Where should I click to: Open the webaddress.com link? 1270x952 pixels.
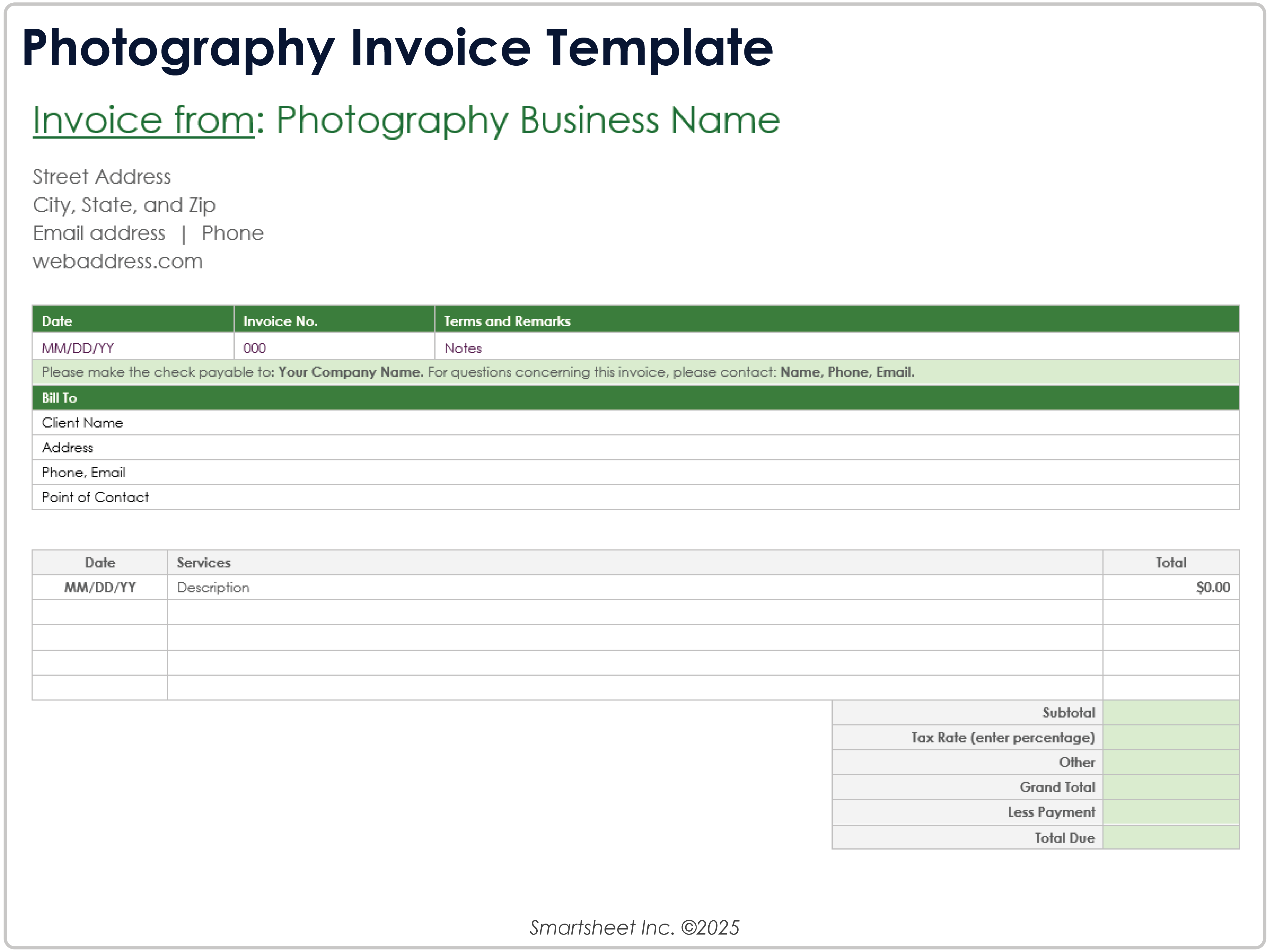coord(117,261)
